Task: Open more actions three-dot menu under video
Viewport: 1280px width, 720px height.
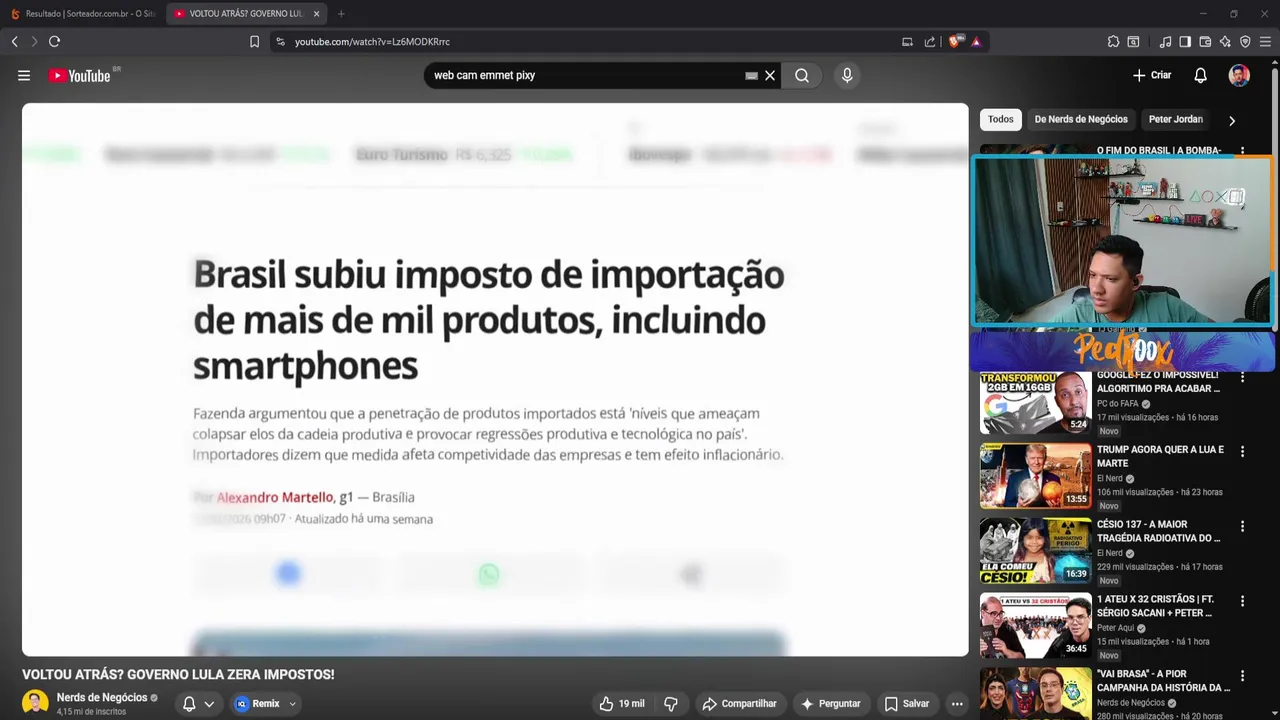Action: coord(957,704)
